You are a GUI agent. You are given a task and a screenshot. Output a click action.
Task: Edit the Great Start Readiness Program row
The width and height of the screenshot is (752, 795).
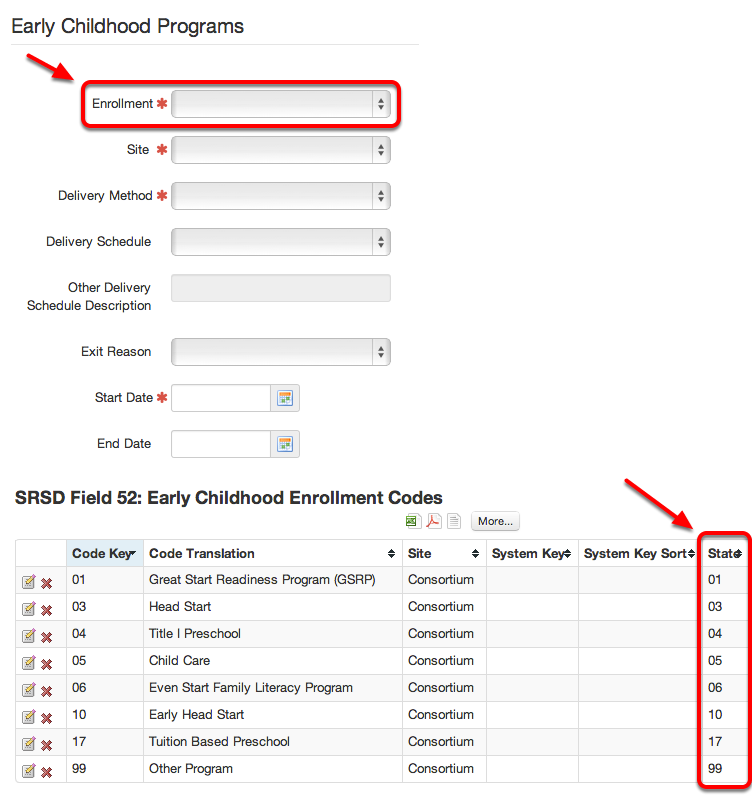(x=29, y=582)
